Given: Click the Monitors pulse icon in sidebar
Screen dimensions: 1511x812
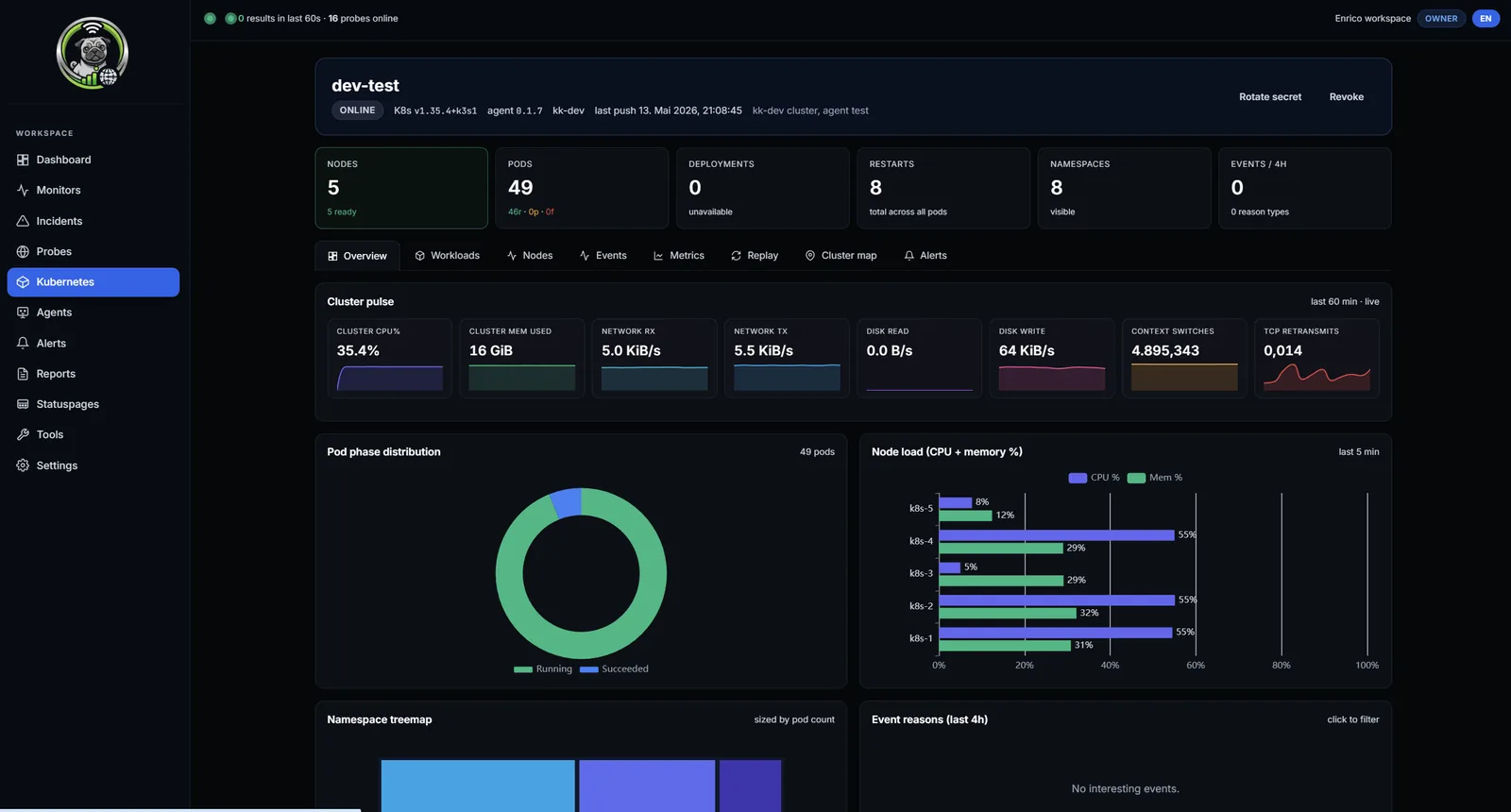Looking at the screenshot, I should (23, 190).
